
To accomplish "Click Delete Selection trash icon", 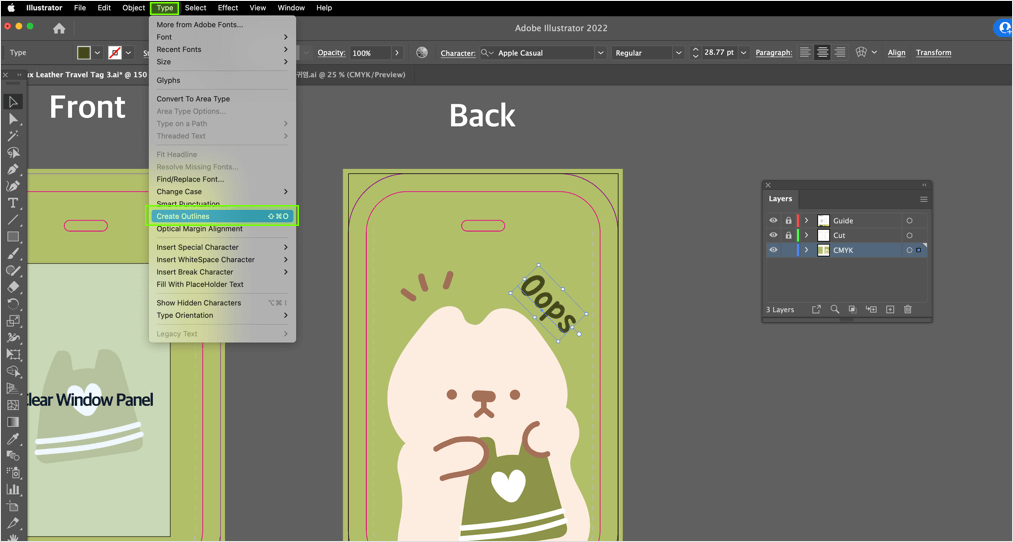I will pyautogui.click(x=908, y=309).
